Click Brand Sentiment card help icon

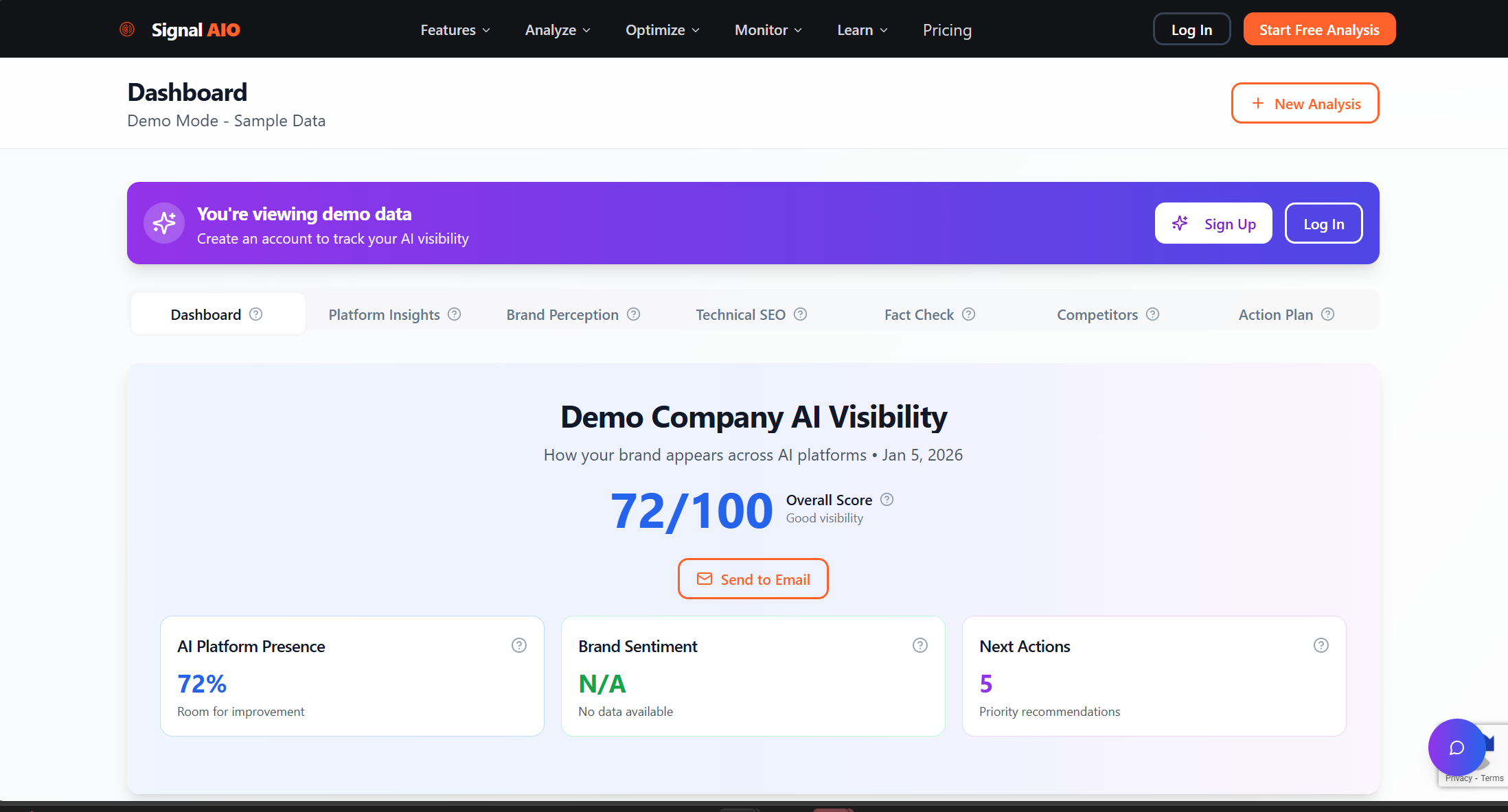point(920,645)
